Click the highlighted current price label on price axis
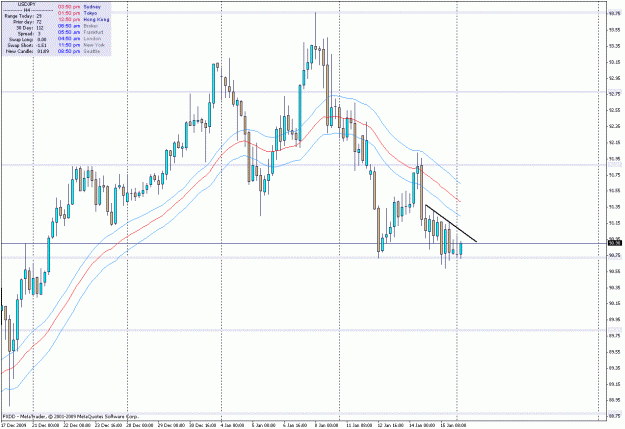Image resolution: width=625 pixels, height=429 pixels. 614,243
